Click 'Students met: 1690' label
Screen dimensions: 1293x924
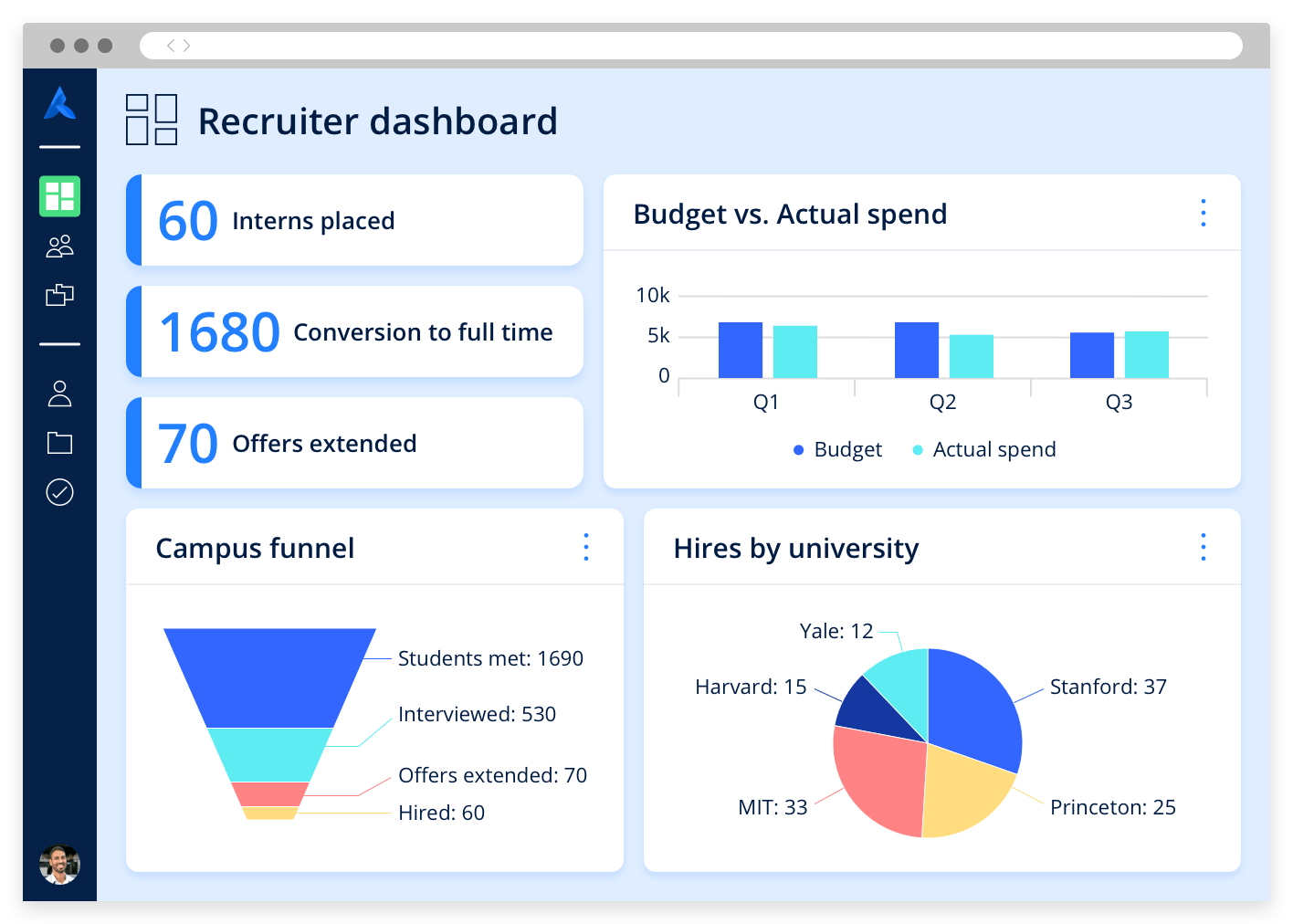[x=490, y=658]
